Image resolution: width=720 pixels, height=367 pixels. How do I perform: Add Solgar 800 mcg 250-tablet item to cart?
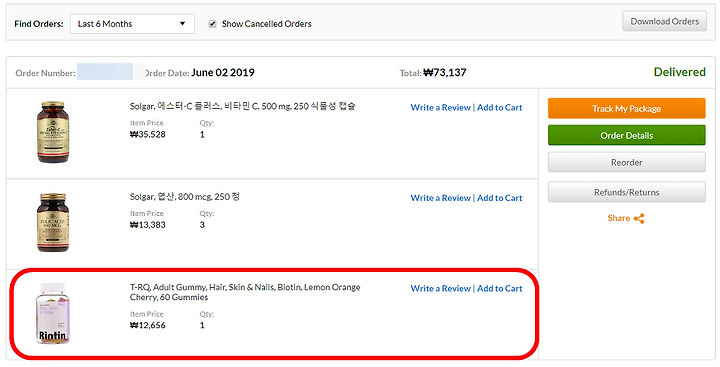coord(500,198)
